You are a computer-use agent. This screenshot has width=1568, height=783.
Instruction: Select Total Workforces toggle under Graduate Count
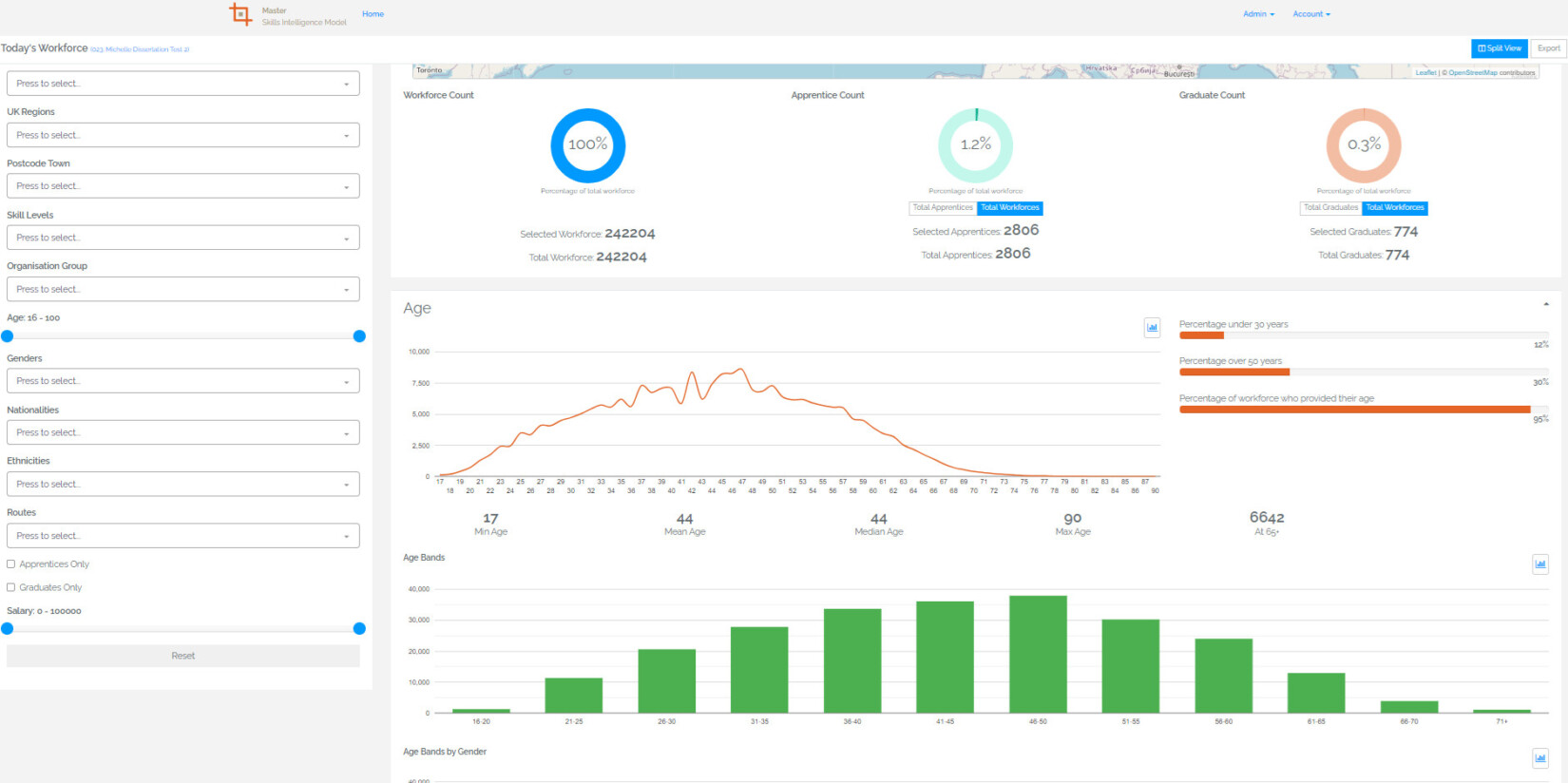pyautogui.click(x=1395, y=208)
